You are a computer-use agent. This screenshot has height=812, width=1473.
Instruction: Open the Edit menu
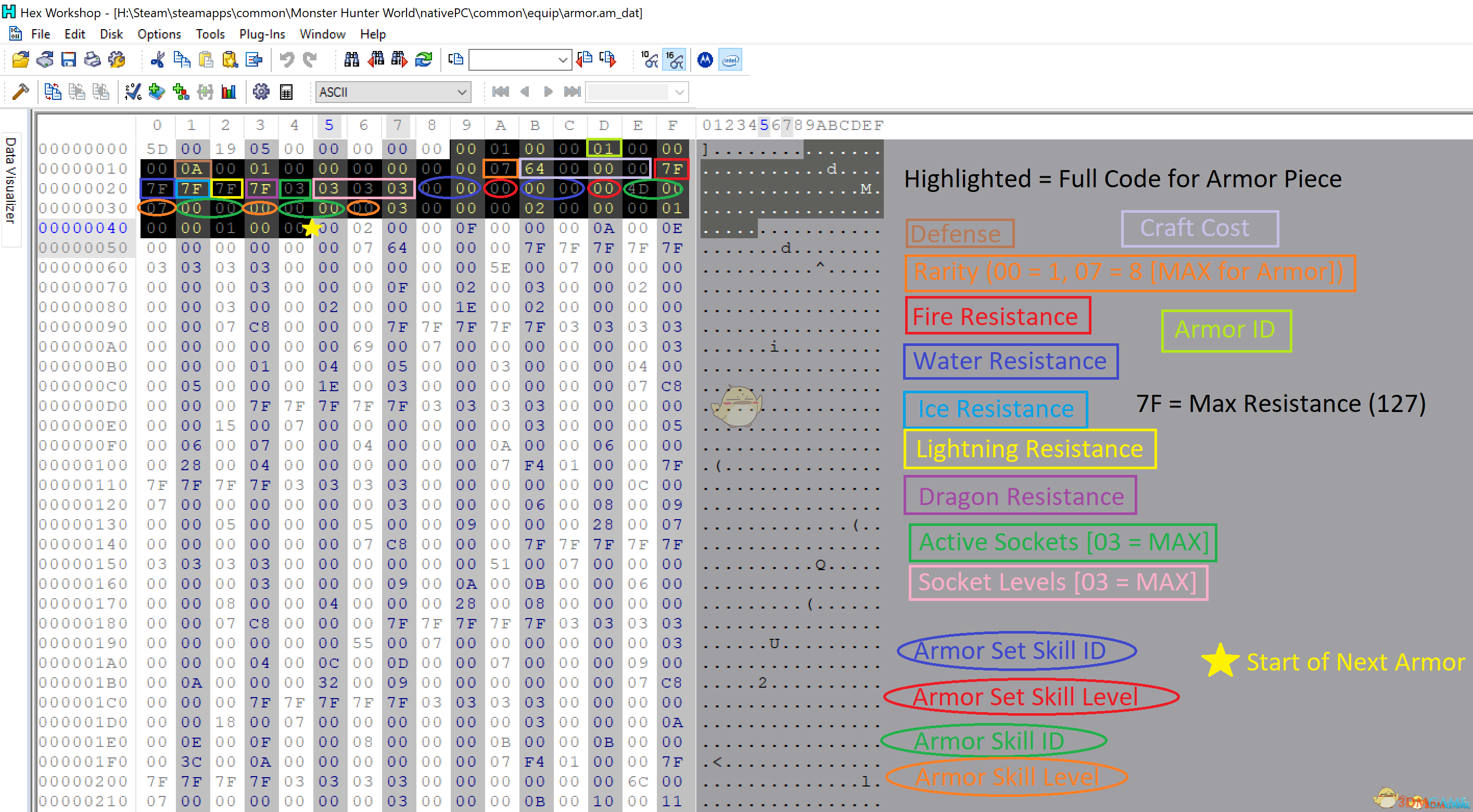(x=75, y=34)
